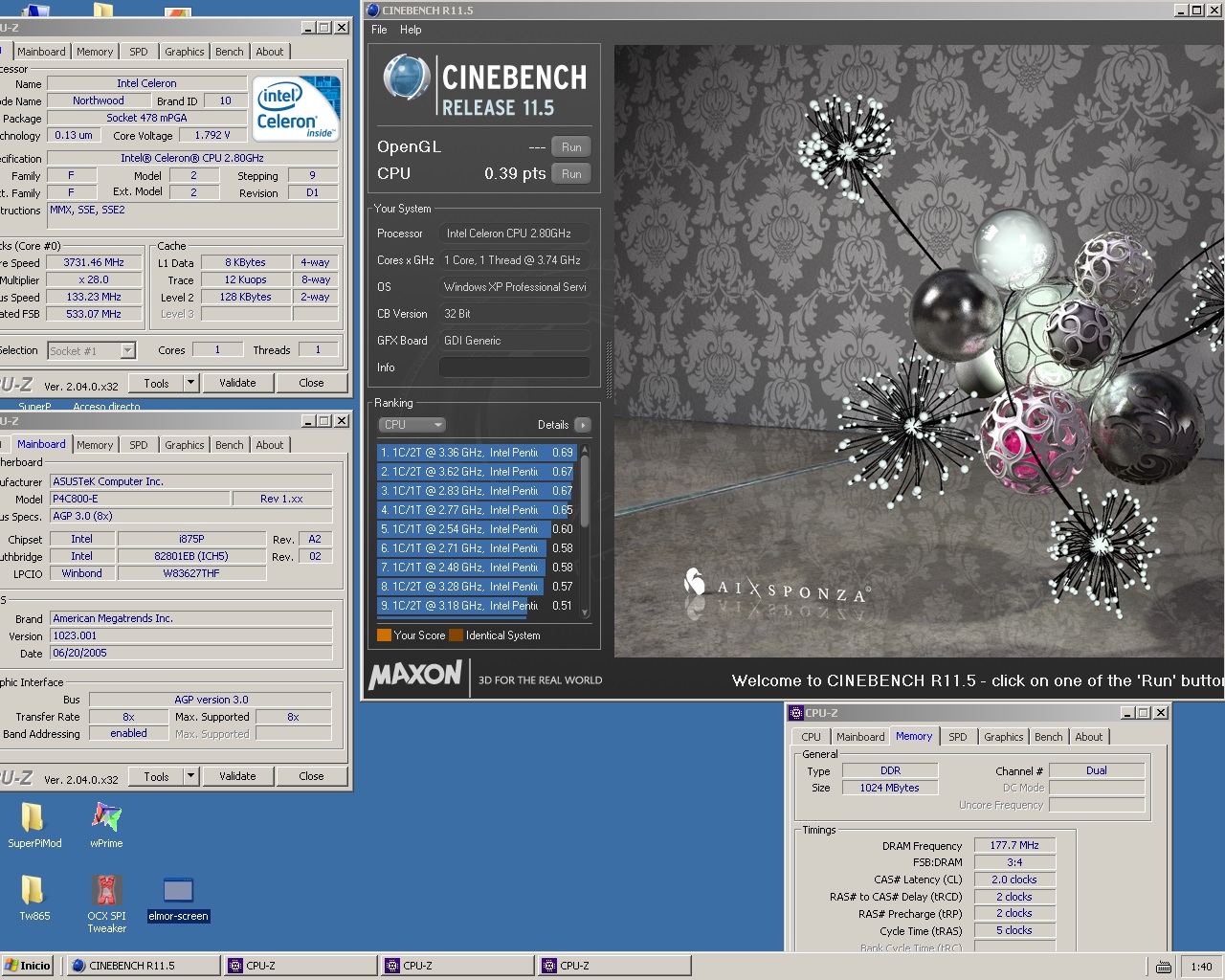Click Close button in top CPU-Z window
The image size is (1225, 980).
coord(311,383)
